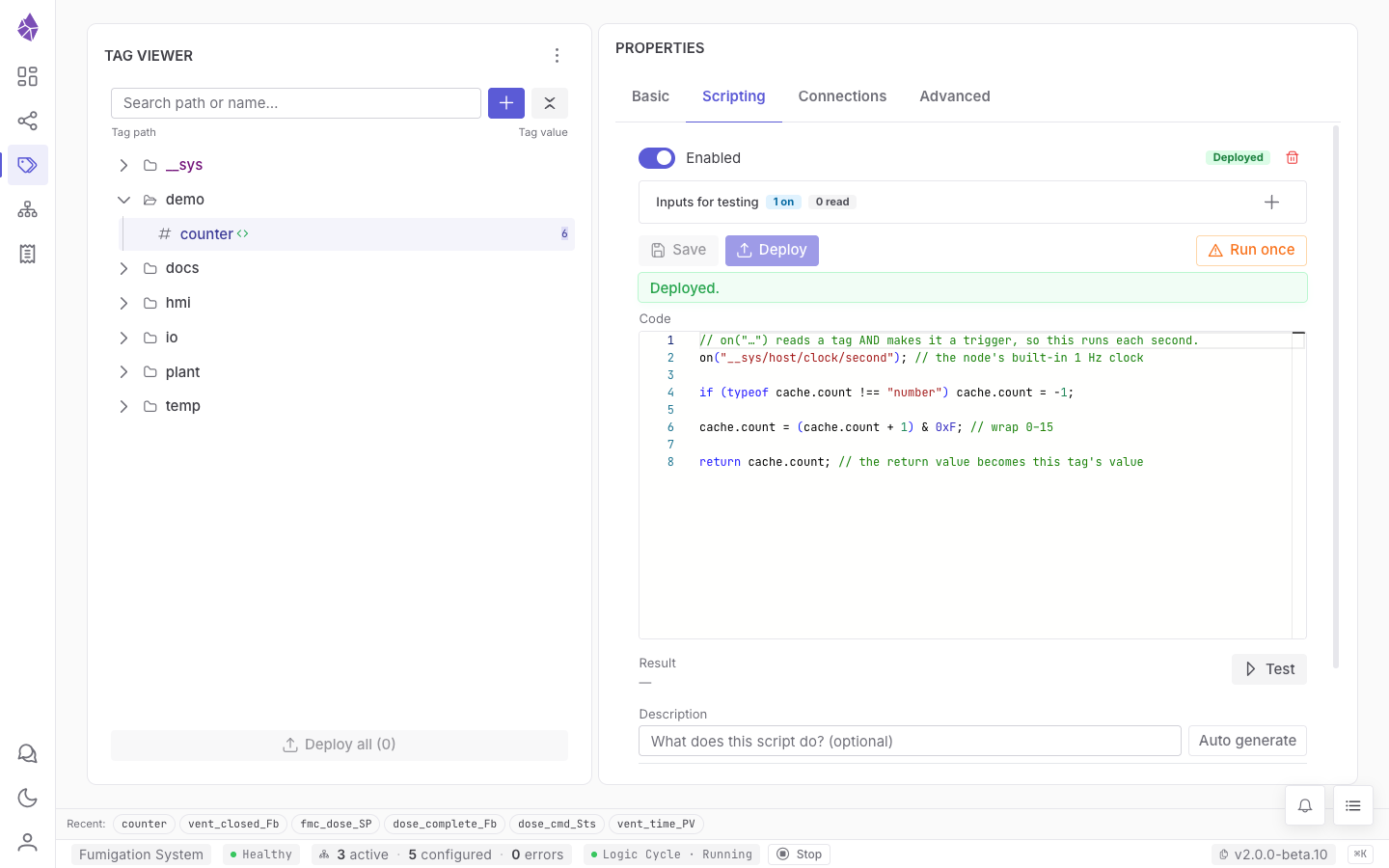Click the green Deployed status badge
Viewport: 1389px width, 868px height.
[1239, 157]
